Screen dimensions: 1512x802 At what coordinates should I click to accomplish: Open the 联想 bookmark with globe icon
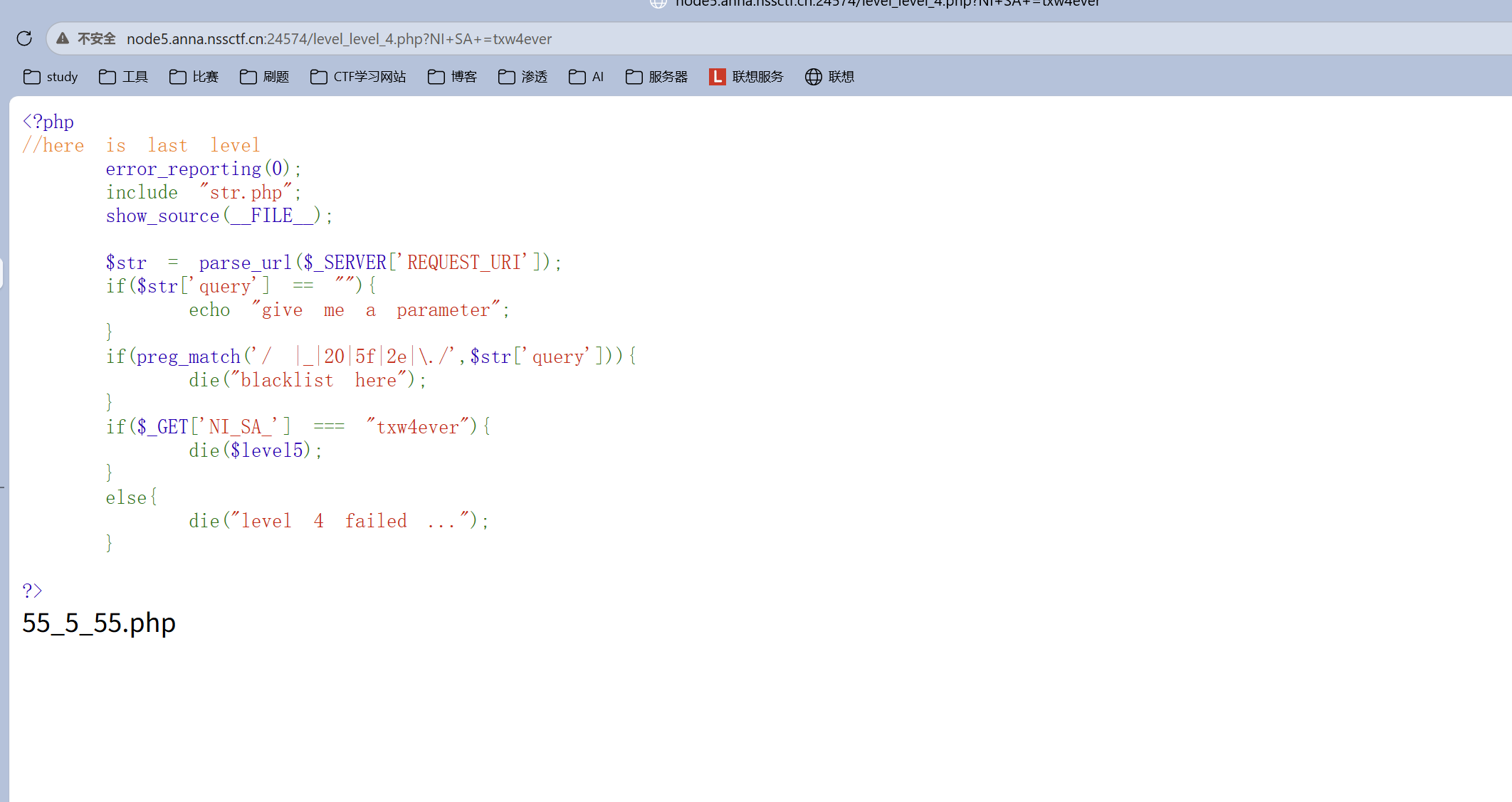click(x=829, y=77)
